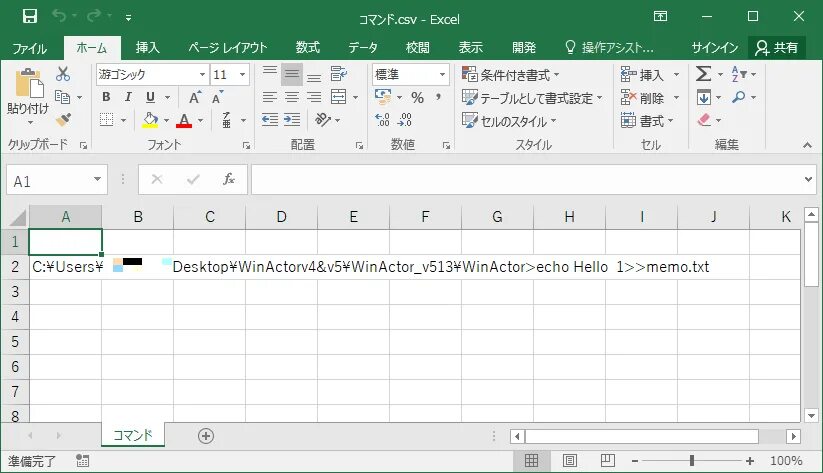Click the Copy icon

click(63, 97)
